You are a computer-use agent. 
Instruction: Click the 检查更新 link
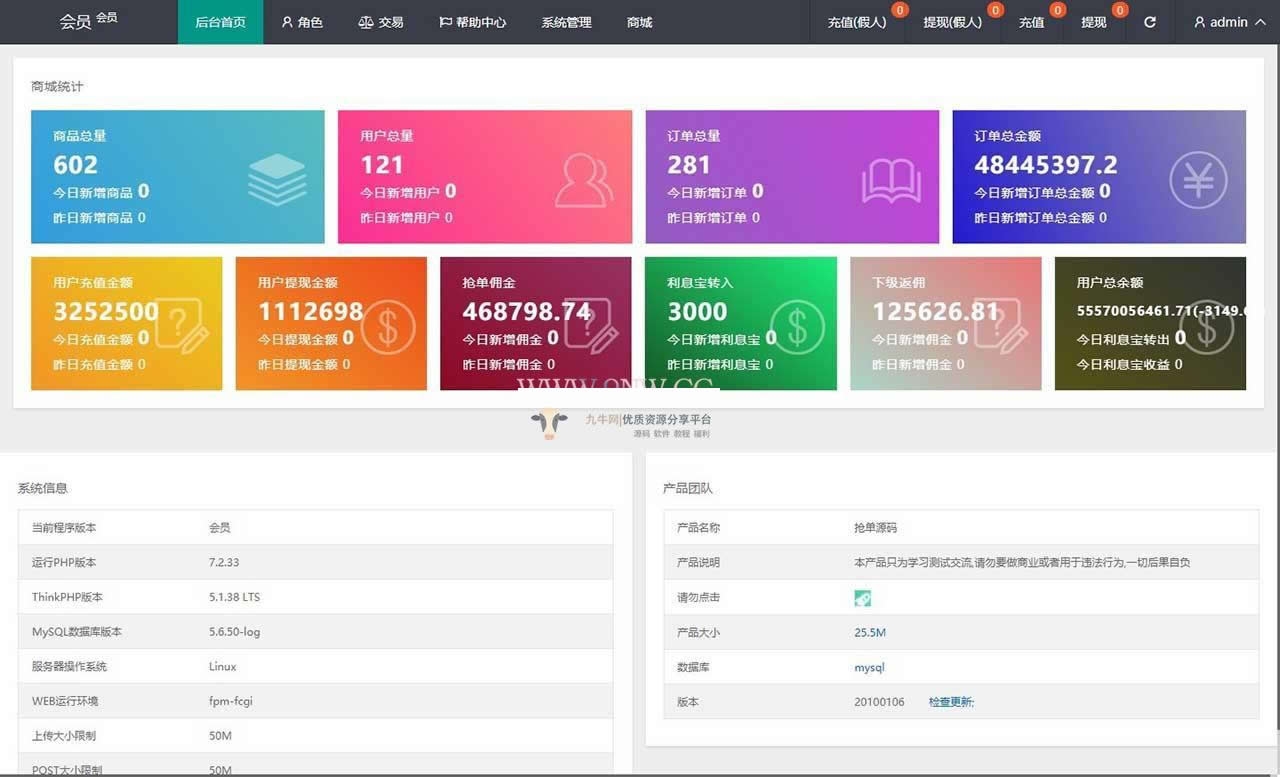pyautogui.click(x=951, y=702)
